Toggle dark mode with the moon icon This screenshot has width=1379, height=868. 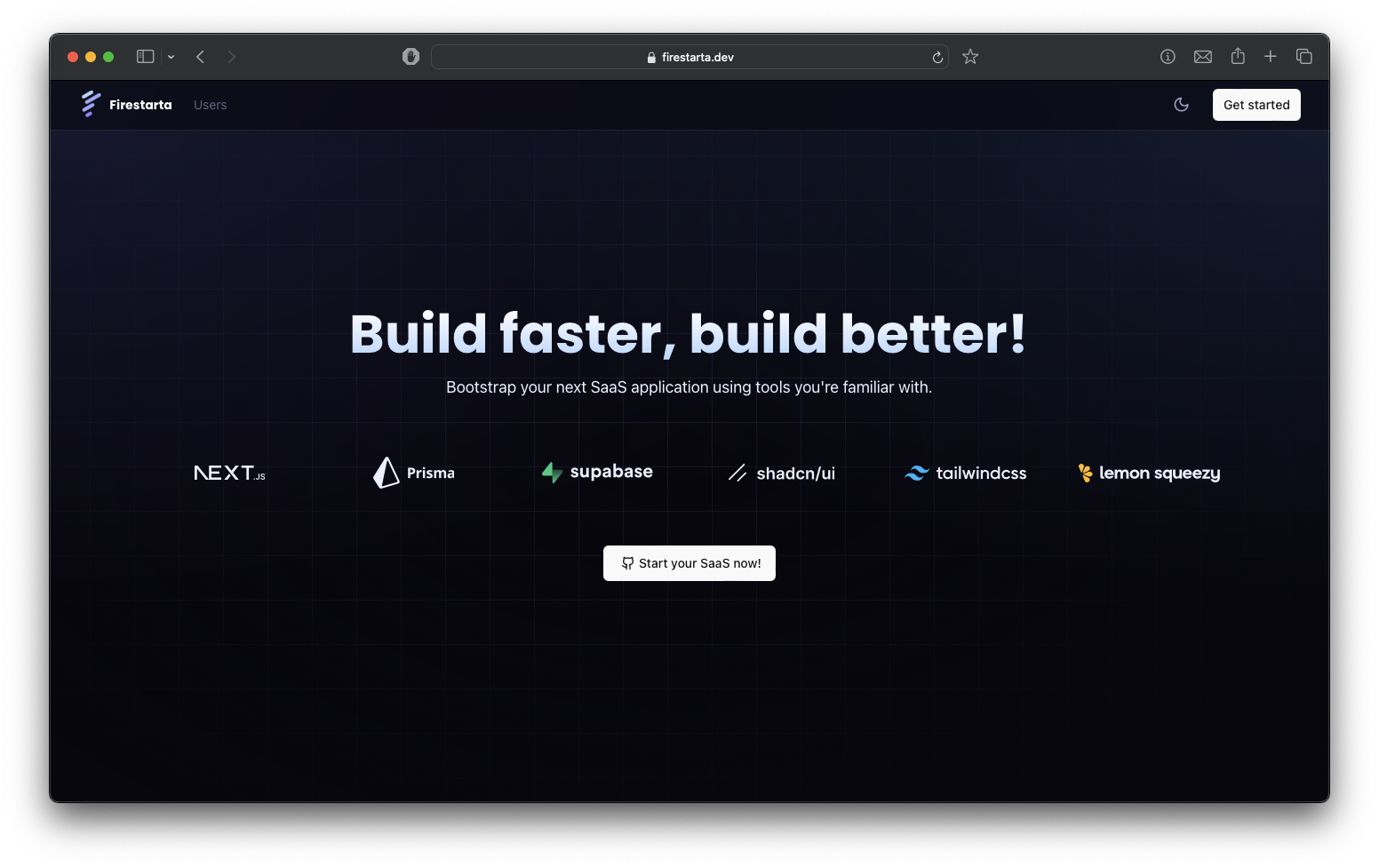coord(1181,104)
